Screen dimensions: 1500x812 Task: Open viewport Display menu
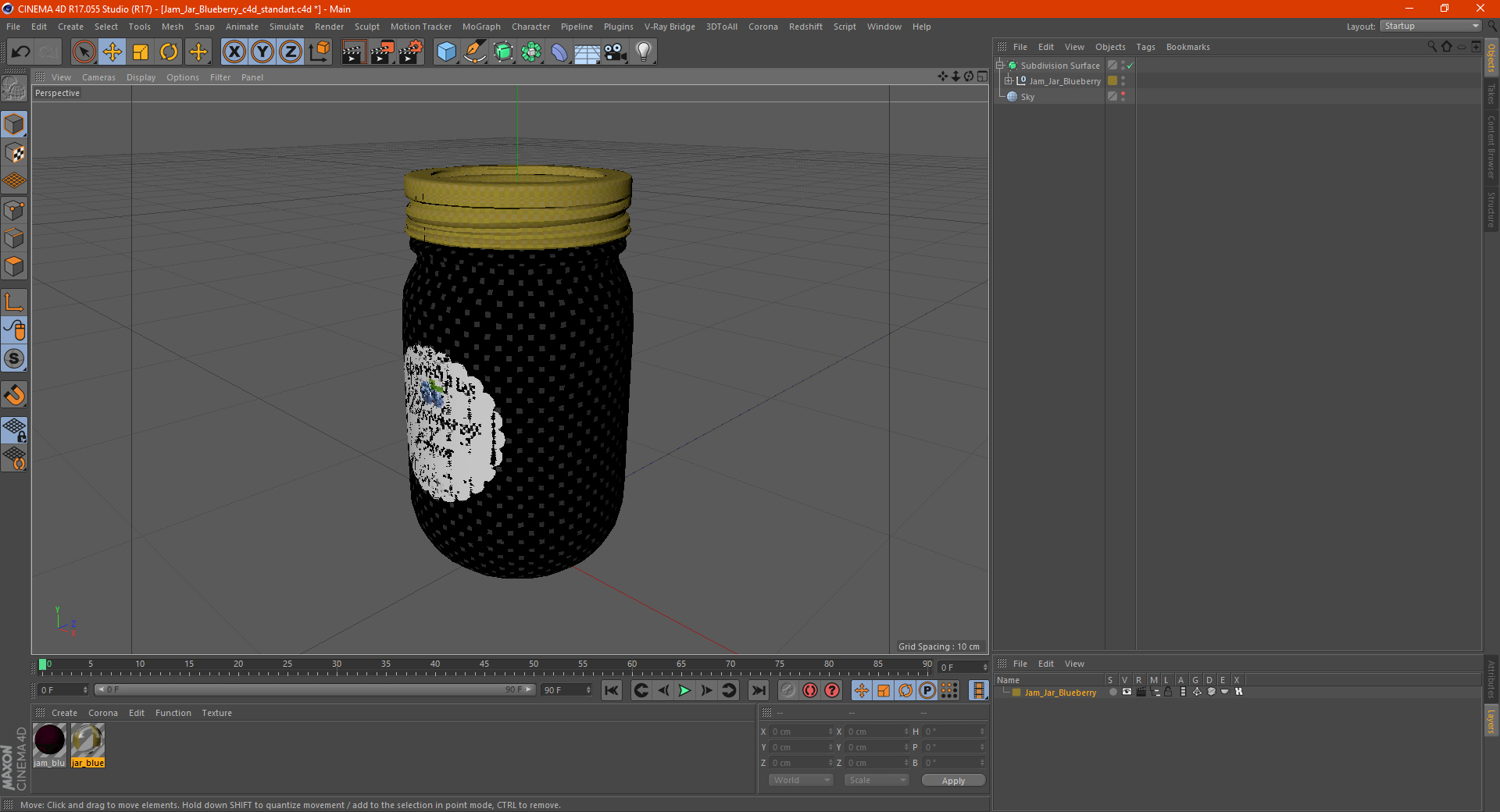tap(141, 77)
